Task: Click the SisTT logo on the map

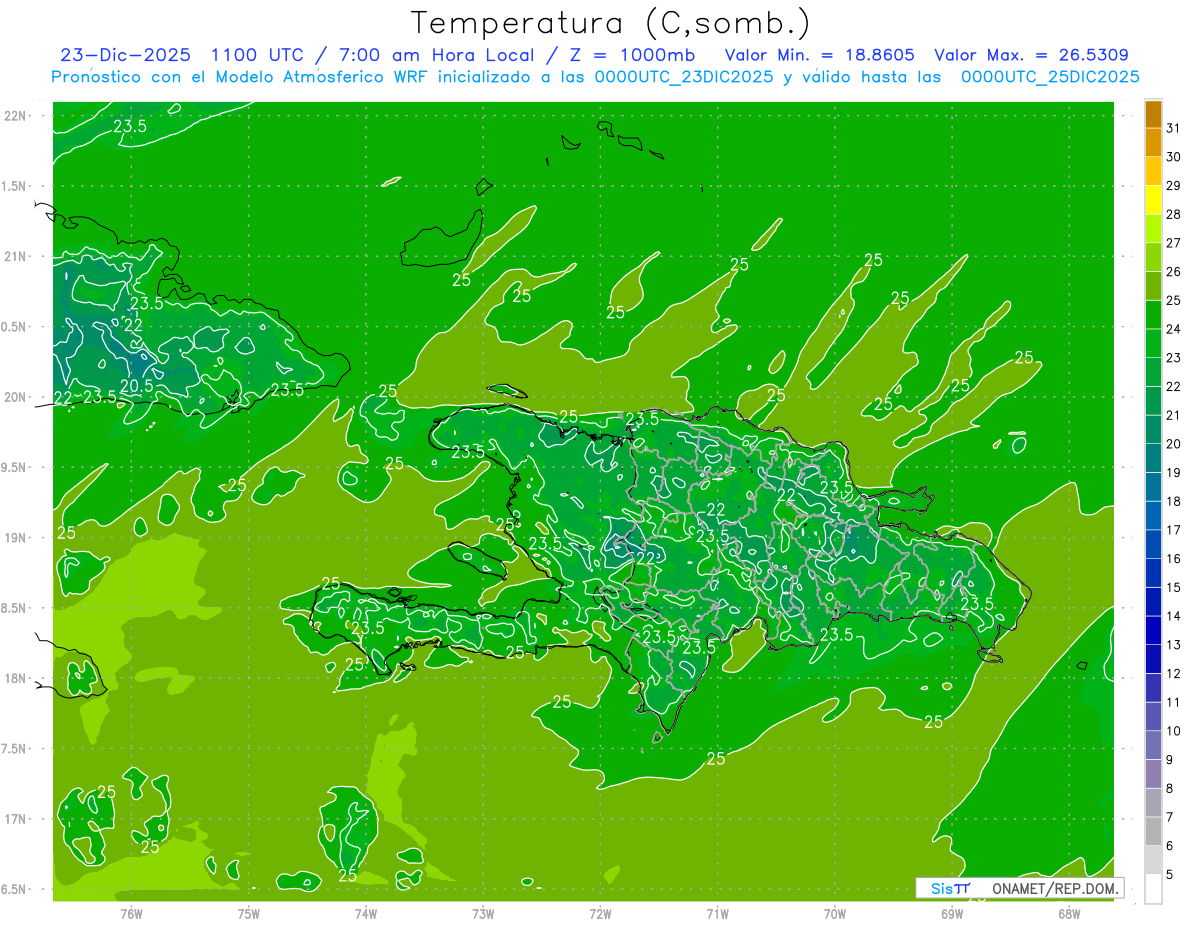Action: pyautogui.click(x=950, y=888)
